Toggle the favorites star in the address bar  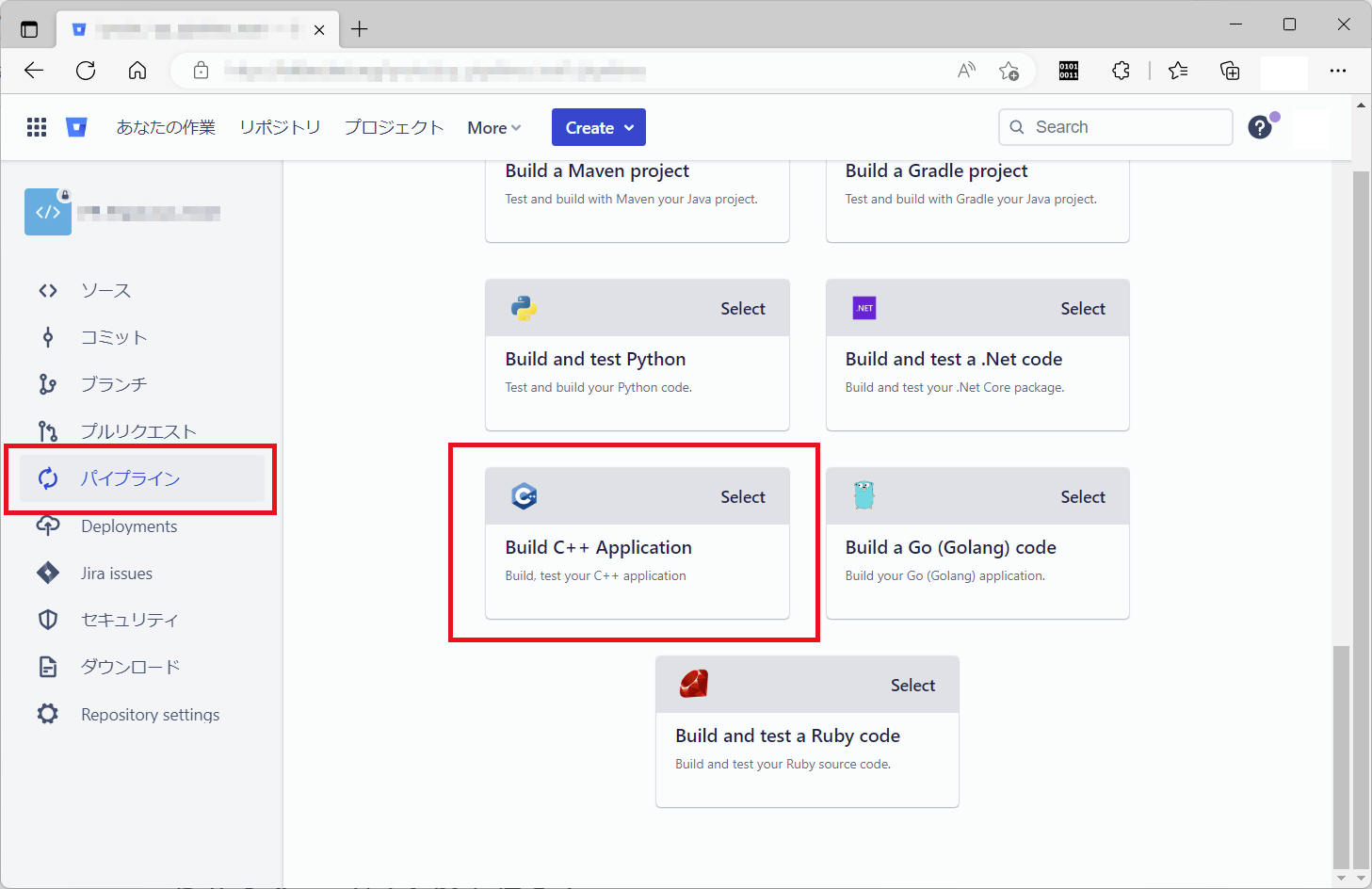(x=1009, y=71)
